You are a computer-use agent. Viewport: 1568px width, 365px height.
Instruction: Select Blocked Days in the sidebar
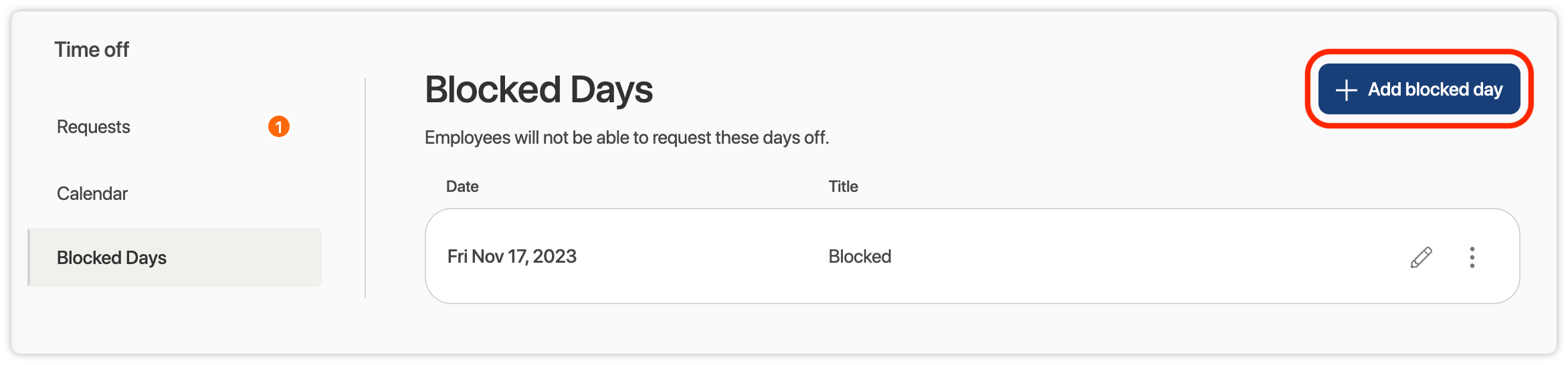(x=112, y=258)
